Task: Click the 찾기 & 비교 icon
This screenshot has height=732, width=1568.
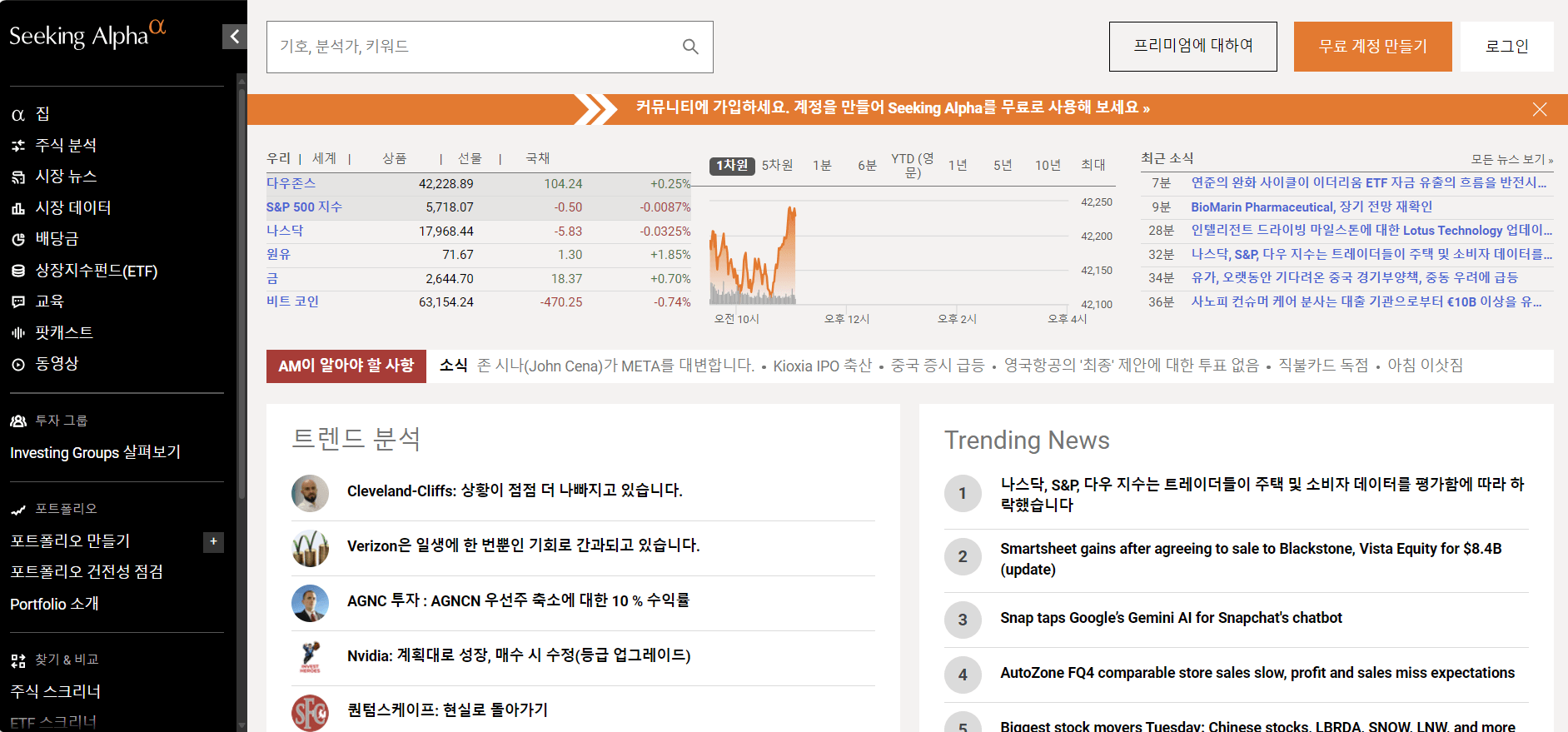Action: [x=18, y=660]
